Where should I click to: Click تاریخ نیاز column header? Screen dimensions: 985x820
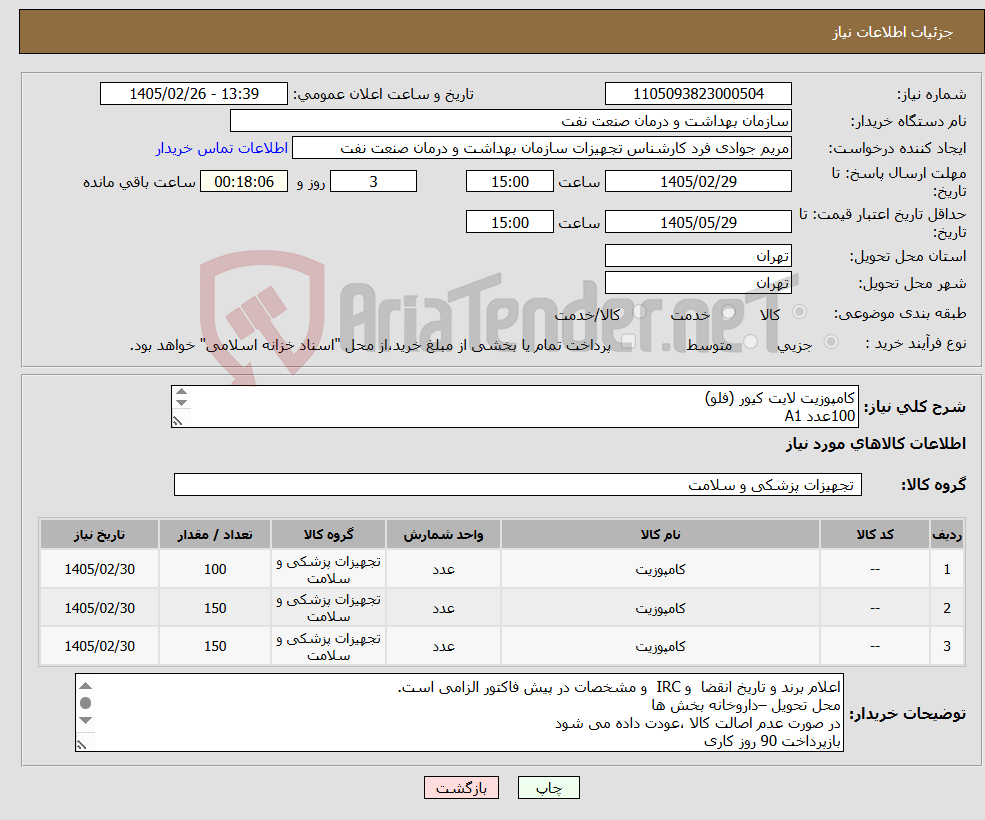point(99,534)
